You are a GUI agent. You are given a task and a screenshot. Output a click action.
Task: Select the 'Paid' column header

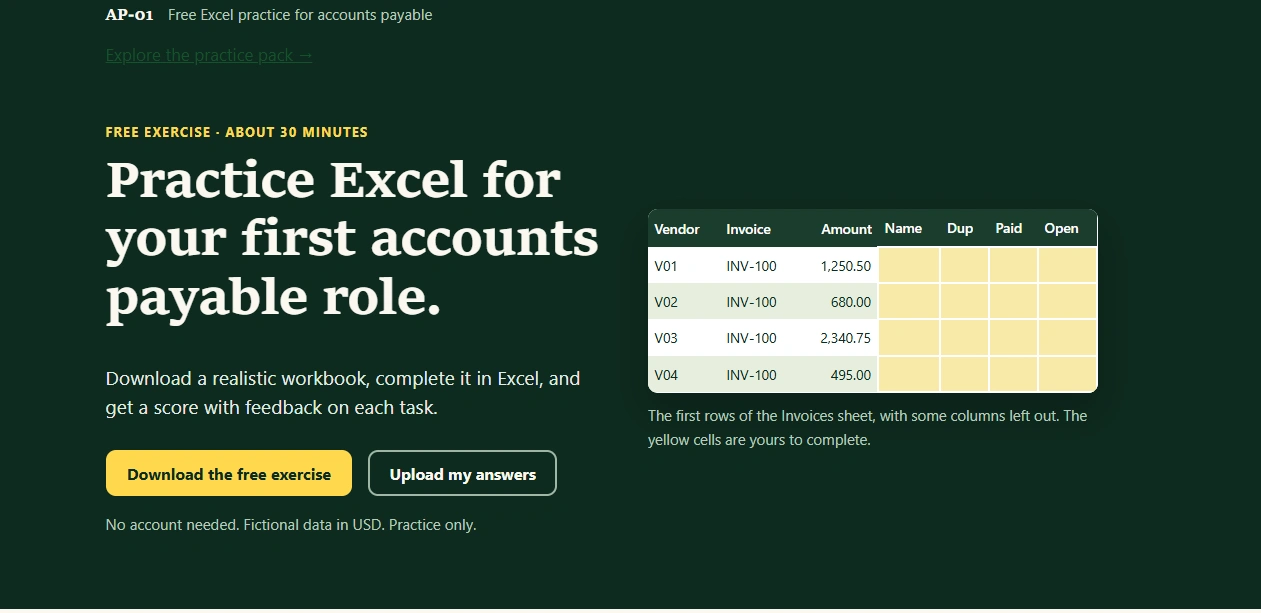[x=1009, y=228]
